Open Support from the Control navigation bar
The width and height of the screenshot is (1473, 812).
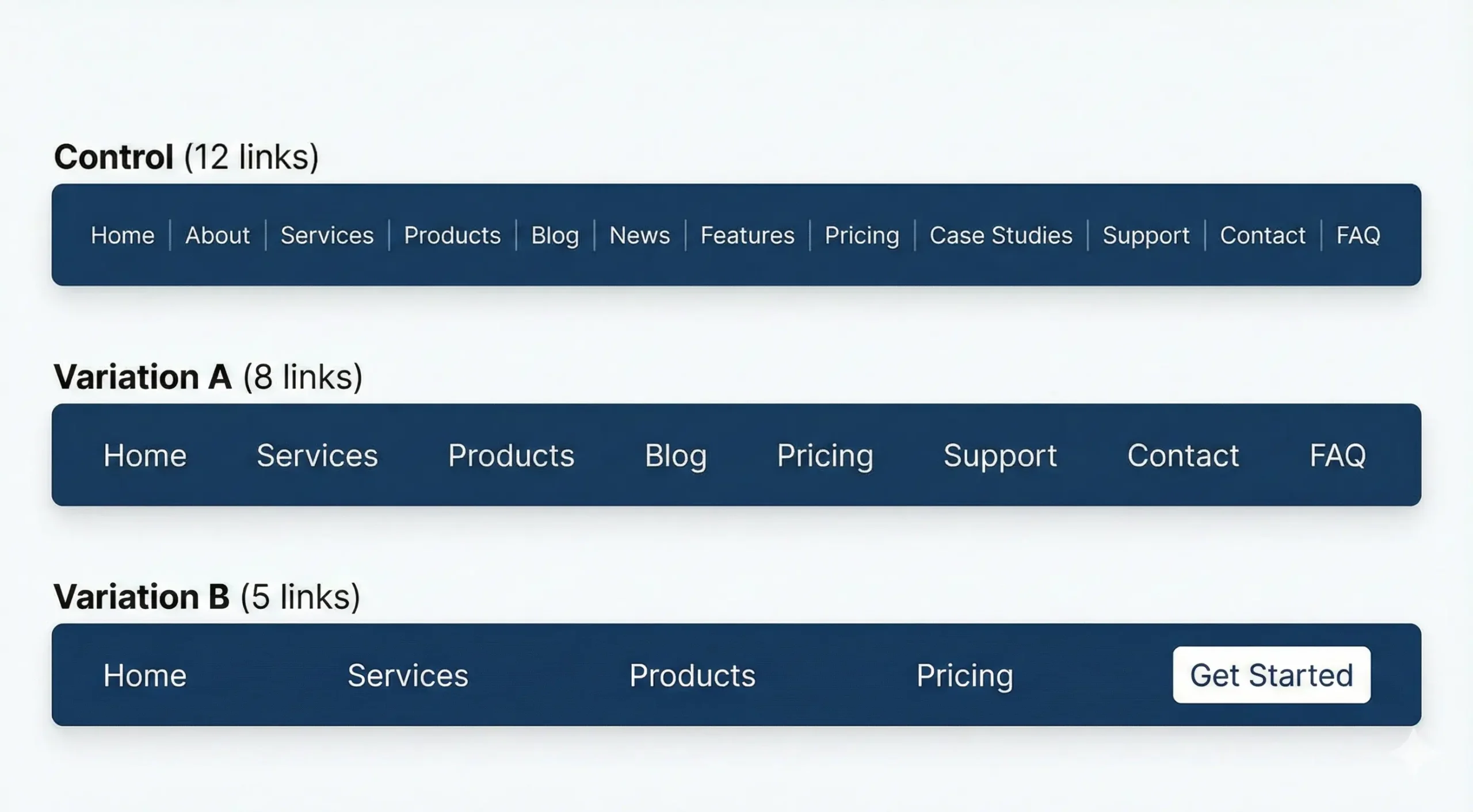(x=1146, y=235)
